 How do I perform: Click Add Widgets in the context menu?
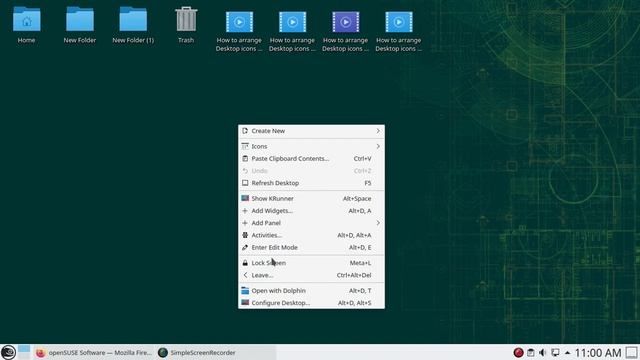click(x=311, y=211)
